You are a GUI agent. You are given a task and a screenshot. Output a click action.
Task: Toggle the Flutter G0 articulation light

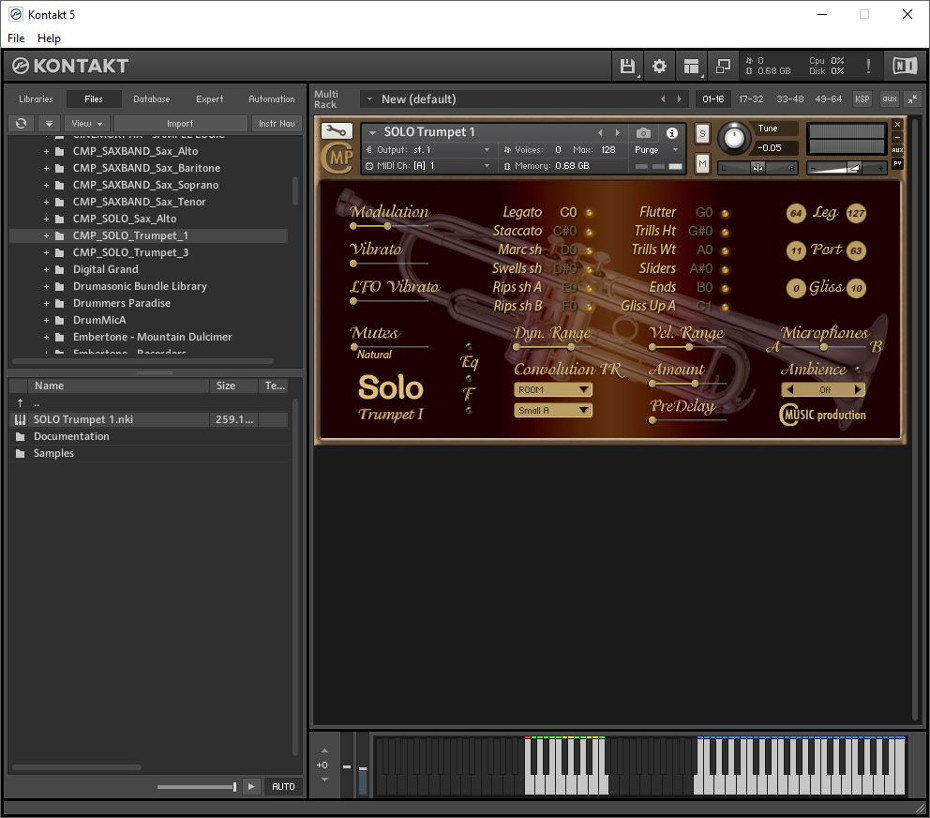click(725, 214)
